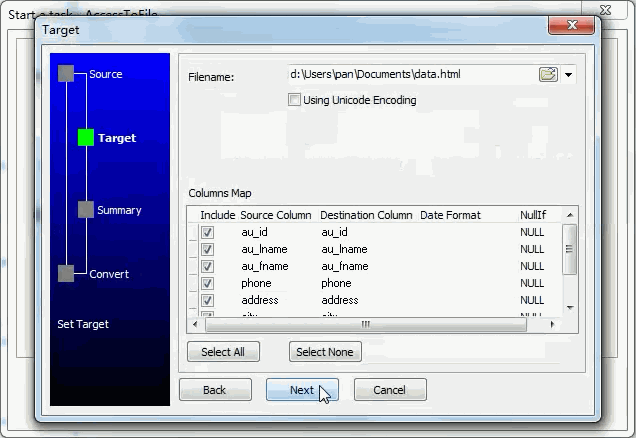Select phone destination column cell
The height and width of the screenshot is (438, 636).
point(336,283)
